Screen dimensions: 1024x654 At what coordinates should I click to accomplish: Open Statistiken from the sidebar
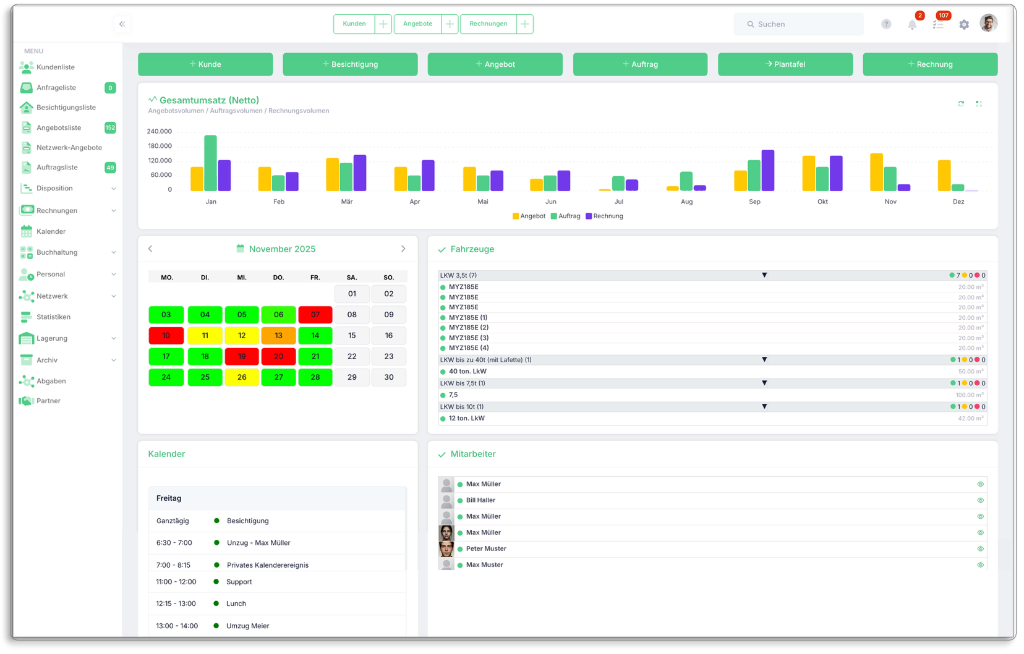click(54, 316)
